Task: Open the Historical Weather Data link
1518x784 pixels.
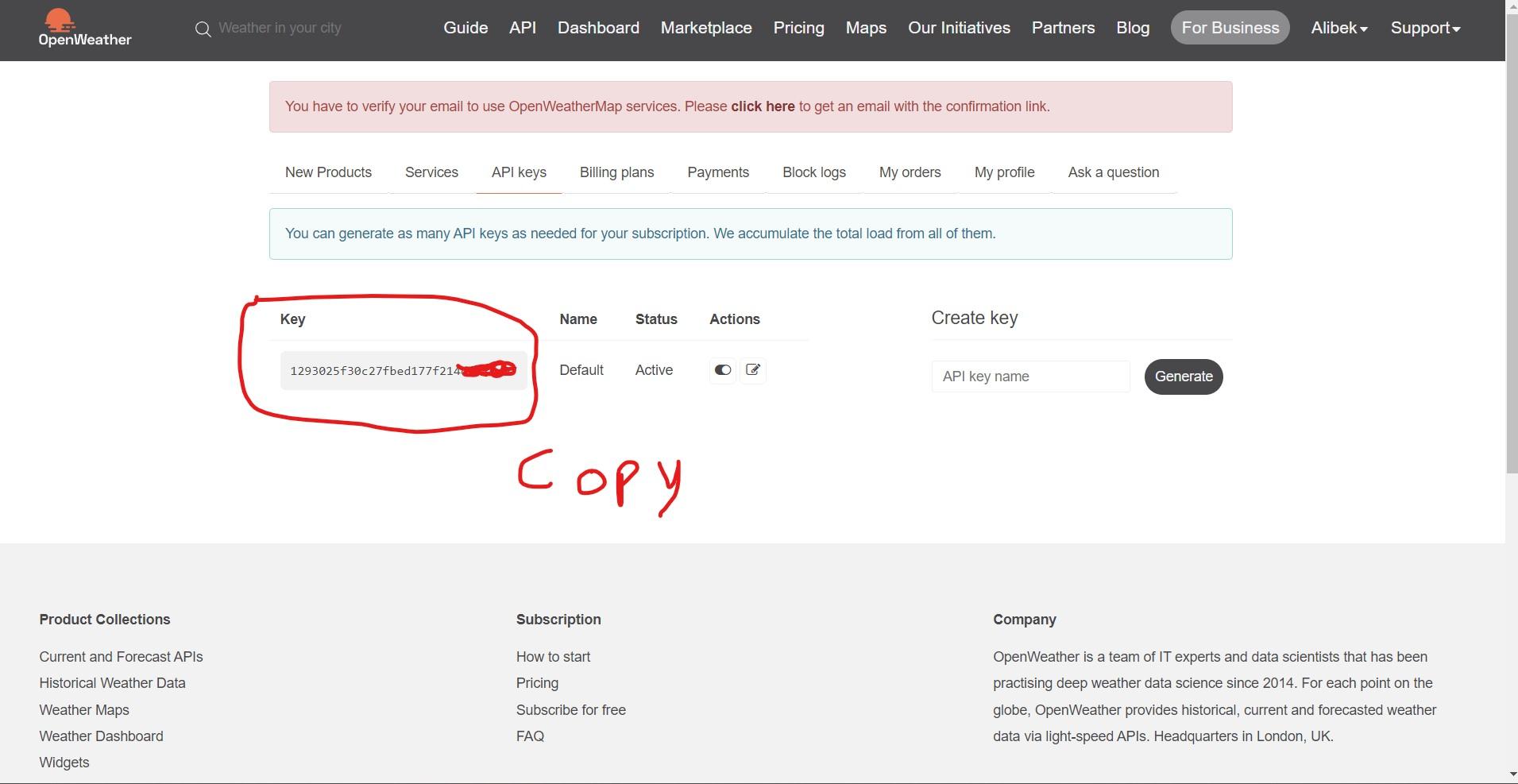Action: tap(112, 683)
